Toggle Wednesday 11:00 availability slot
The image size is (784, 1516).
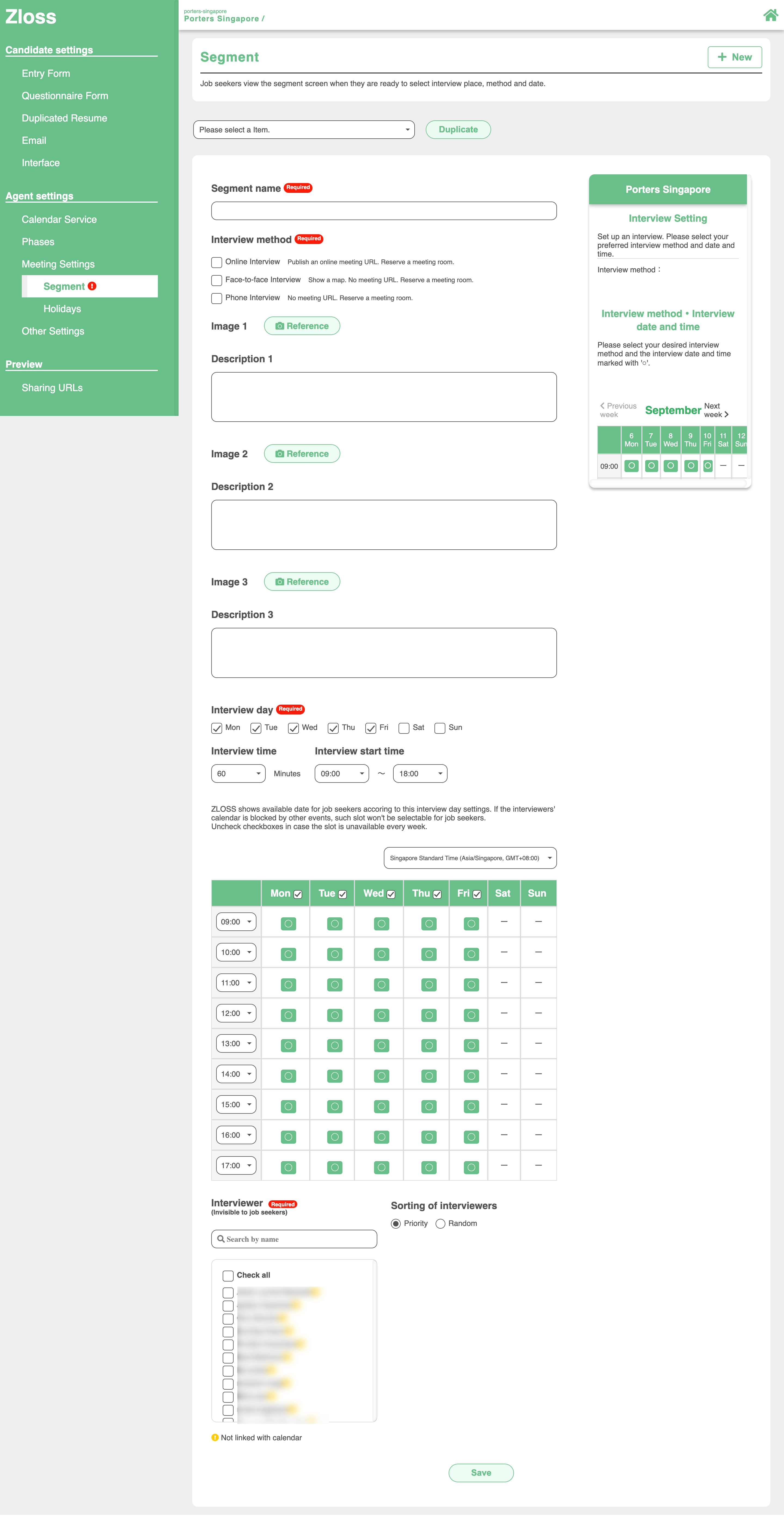(382, 985)
